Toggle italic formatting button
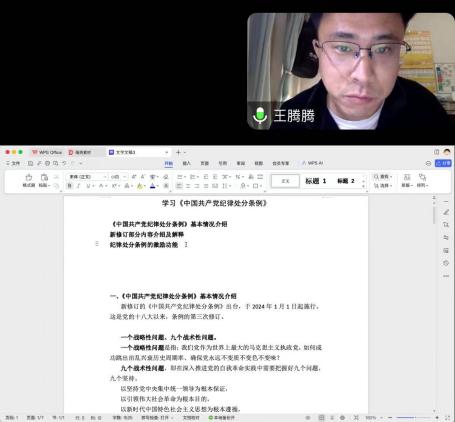The width and height of the screenshot is (455, 422). [x=79, y=186]
